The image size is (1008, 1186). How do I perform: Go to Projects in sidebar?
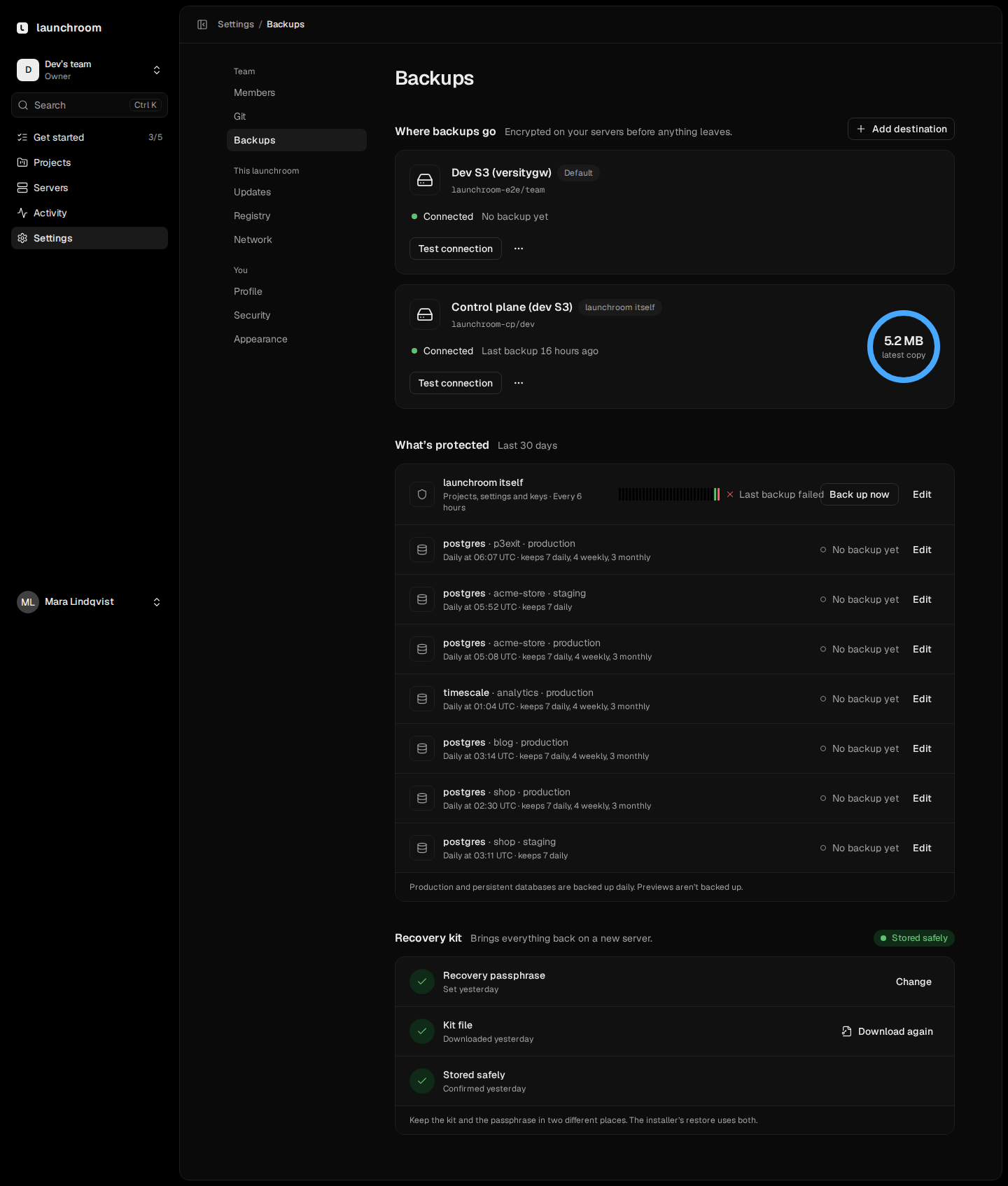click(90, 162)
